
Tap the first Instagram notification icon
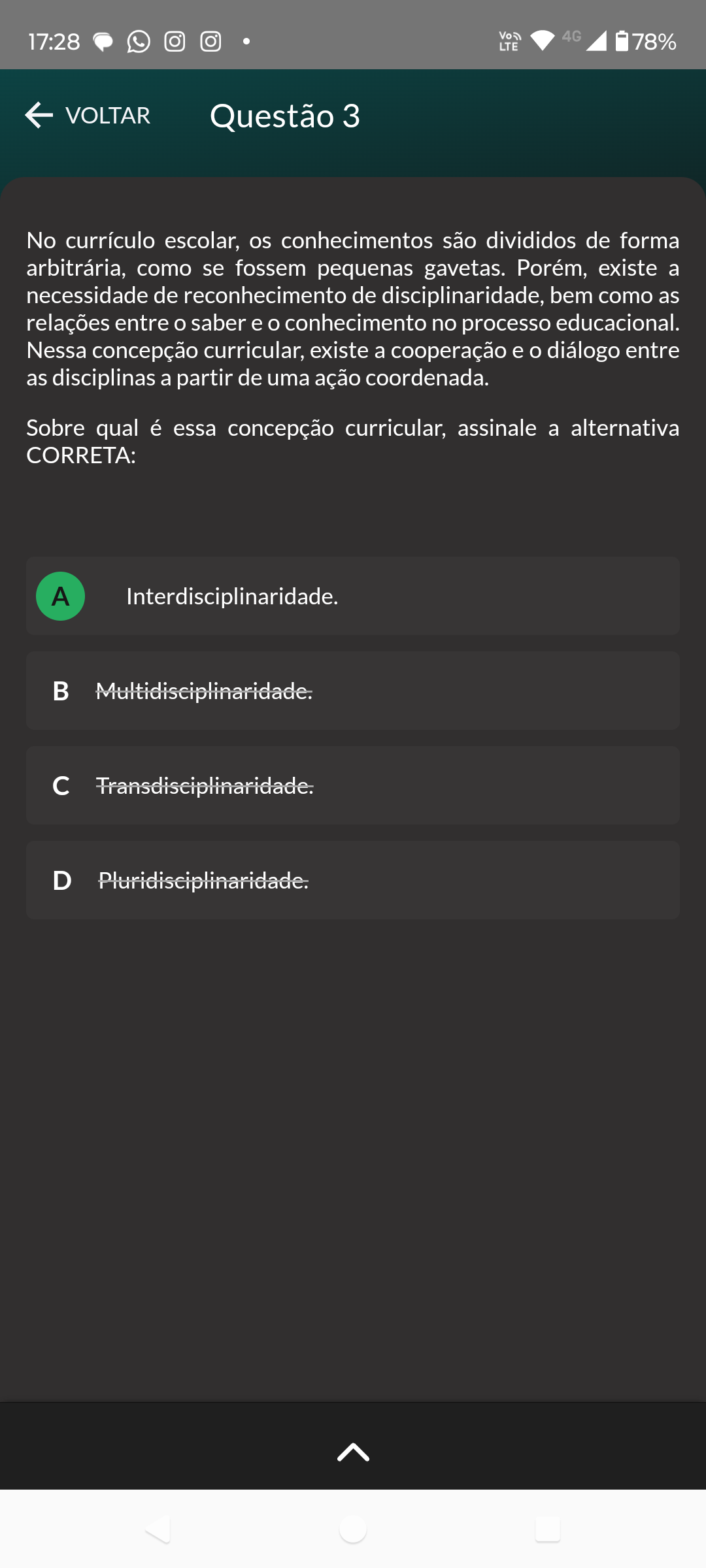tap(175, 42)
